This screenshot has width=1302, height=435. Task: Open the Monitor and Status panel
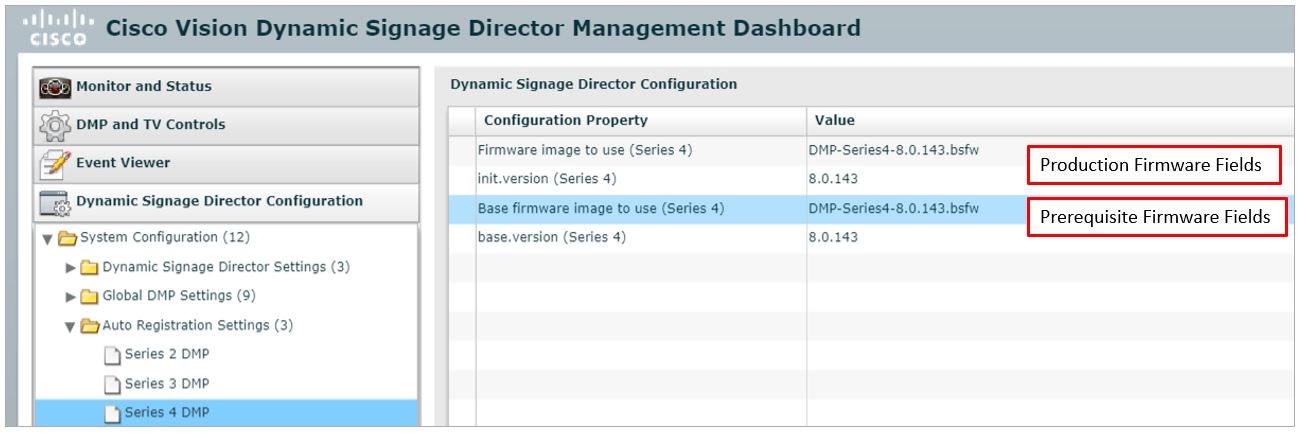227,87
